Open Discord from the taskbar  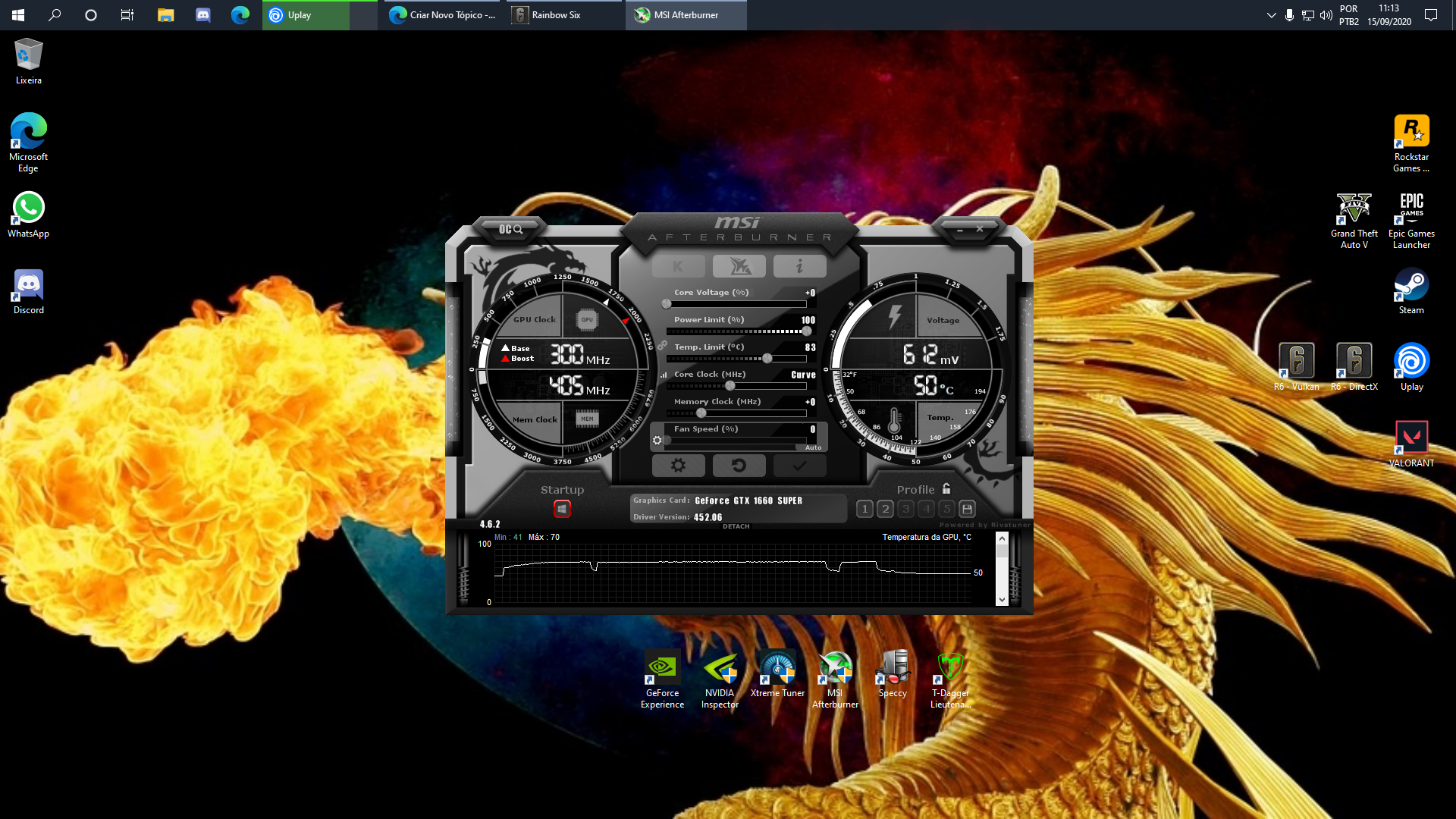pos(202,15)
